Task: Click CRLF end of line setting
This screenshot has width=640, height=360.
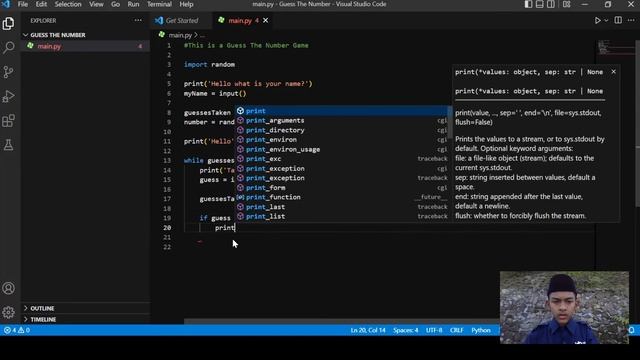Action: click(456, 330)
